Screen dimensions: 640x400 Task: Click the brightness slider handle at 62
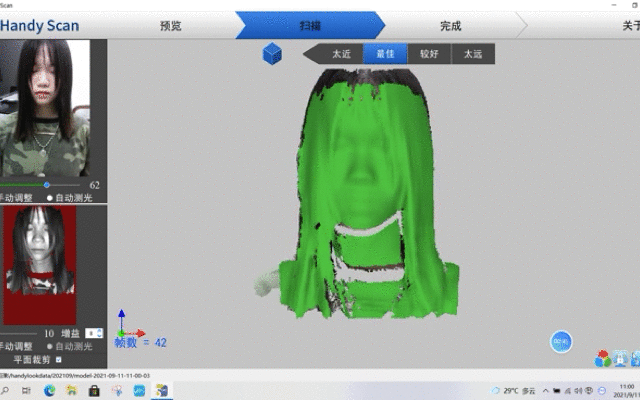[x=46, y=185]
